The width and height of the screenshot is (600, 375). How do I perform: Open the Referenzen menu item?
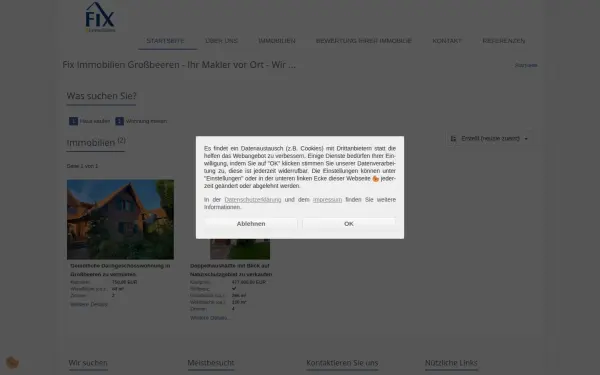tap(504, 41)
